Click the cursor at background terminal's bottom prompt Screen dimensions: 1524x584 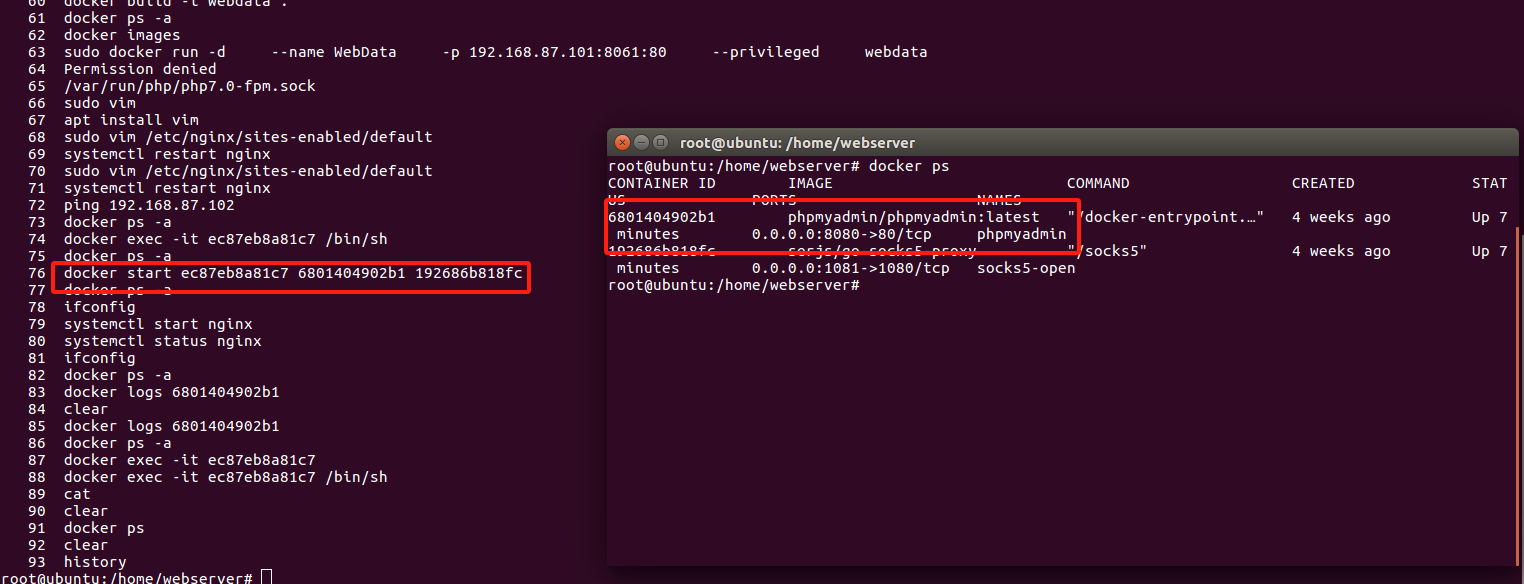(x=265, y=578)
